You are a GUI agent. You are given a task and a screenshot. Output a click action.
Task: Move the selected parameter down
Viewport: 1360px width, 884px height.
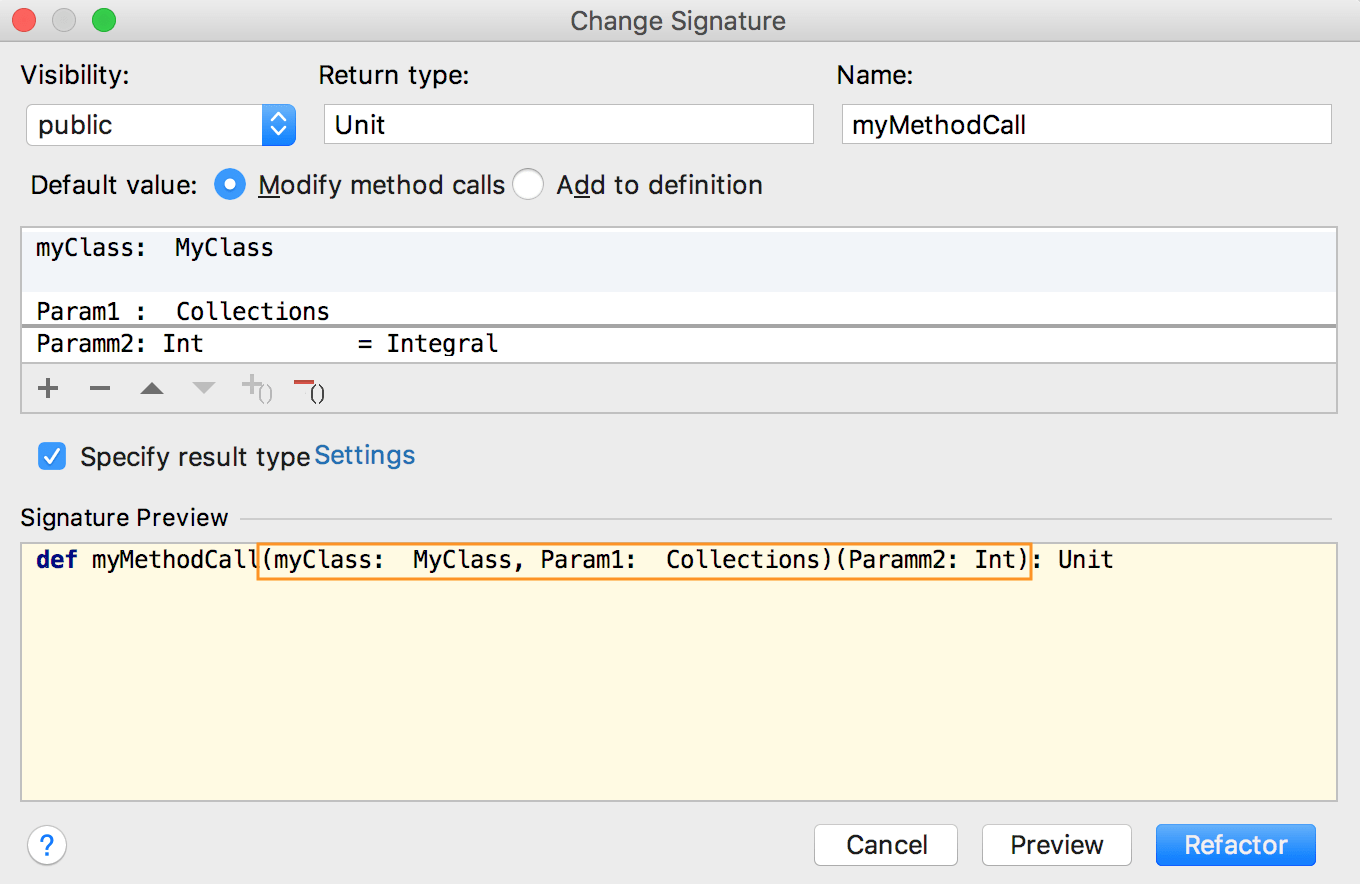pyautogui.click(x=203, y=388)
